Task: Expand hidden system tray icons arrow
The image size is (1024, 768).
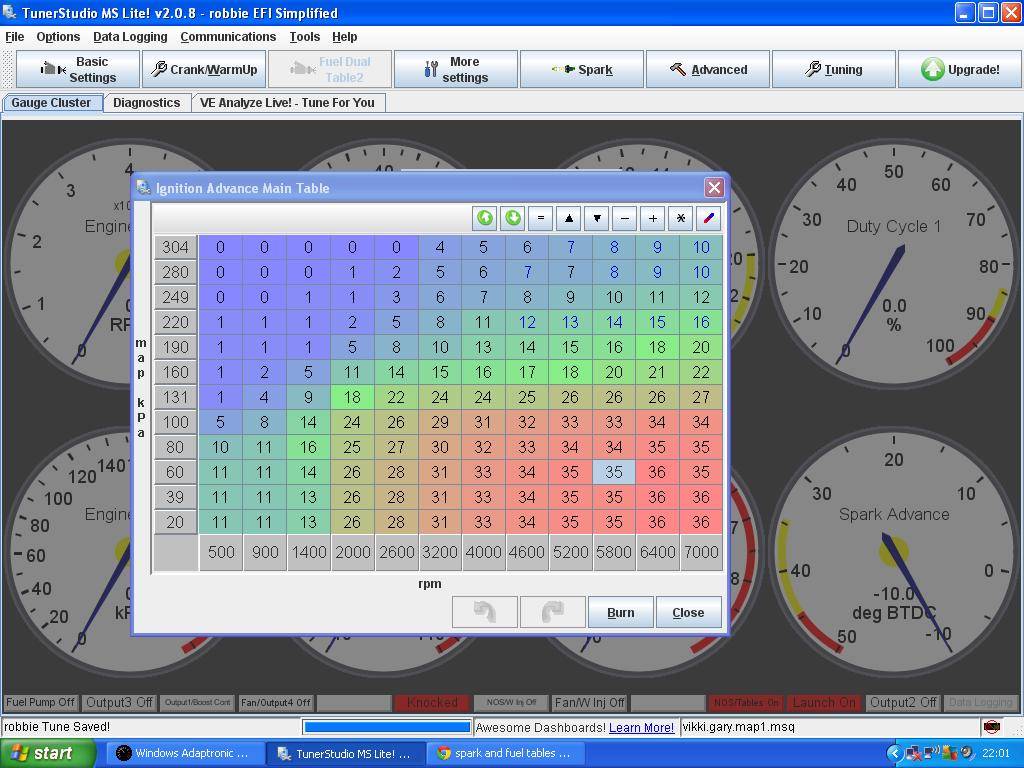Action: (x=894, y=753)
